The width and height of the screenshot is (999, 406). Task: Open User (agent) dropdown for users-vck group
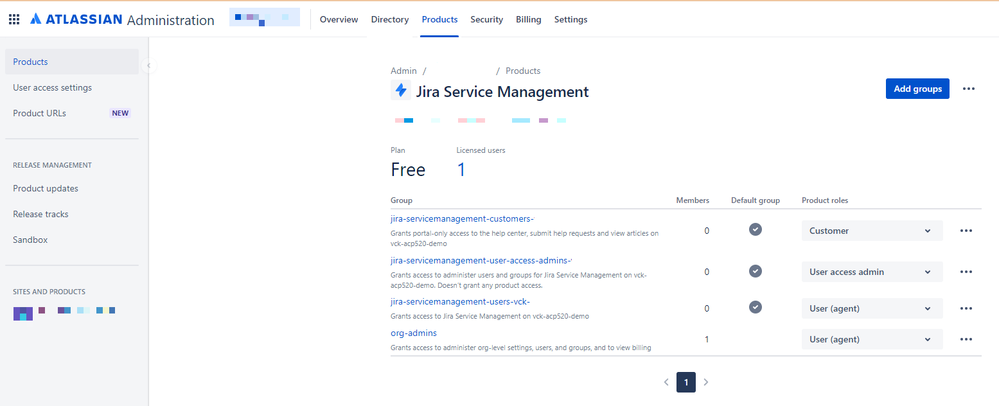[x=872, y=308]
